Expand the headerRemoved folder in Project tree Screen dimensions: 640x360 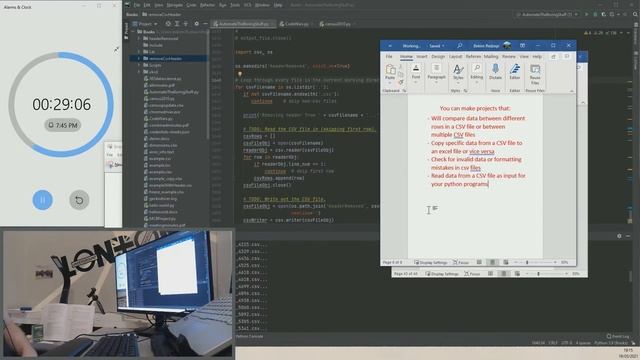[139, 38]
